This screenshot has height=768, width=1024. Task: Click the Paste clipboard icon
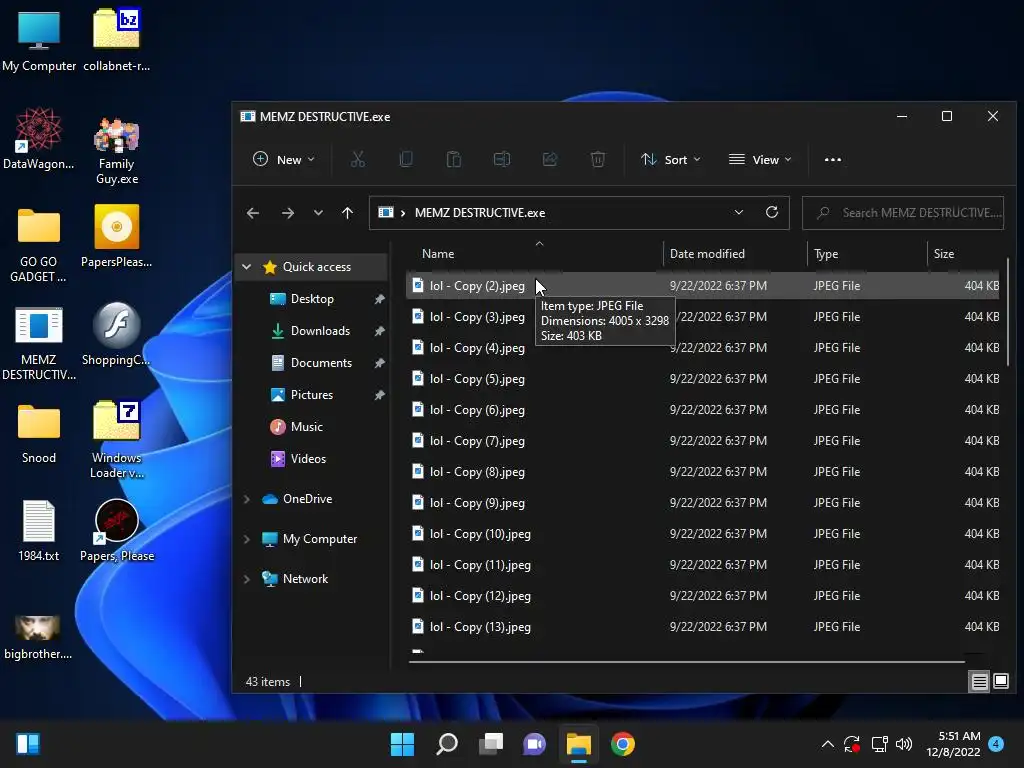coord(454,159)
